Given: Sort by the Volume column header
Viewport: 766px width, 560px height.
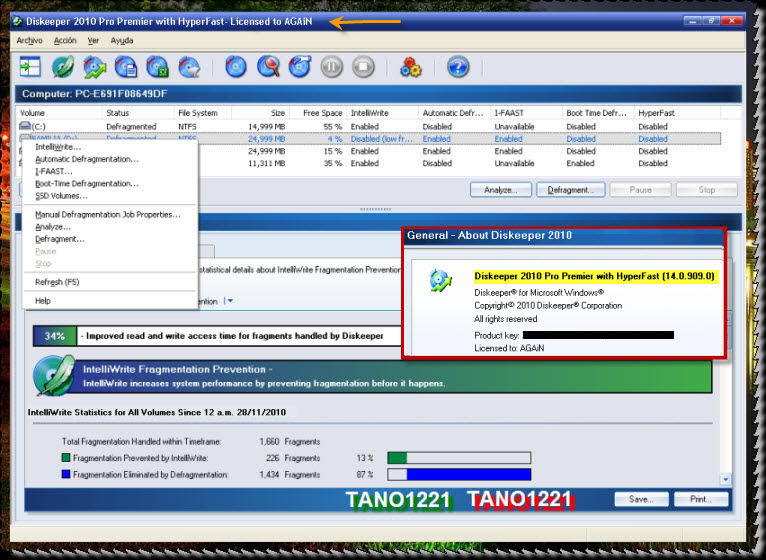Looking at the screenshot, I should tap(60, 113).
